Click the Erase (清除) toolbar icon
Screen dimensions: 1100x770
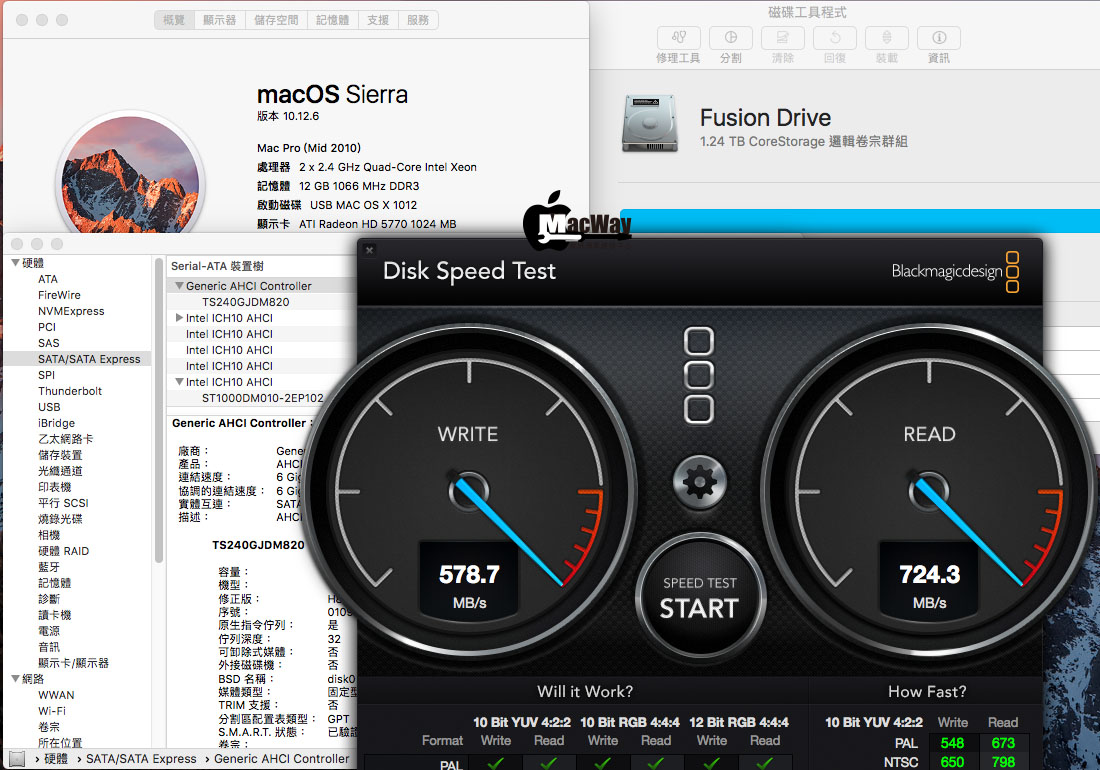coord(782,38)
